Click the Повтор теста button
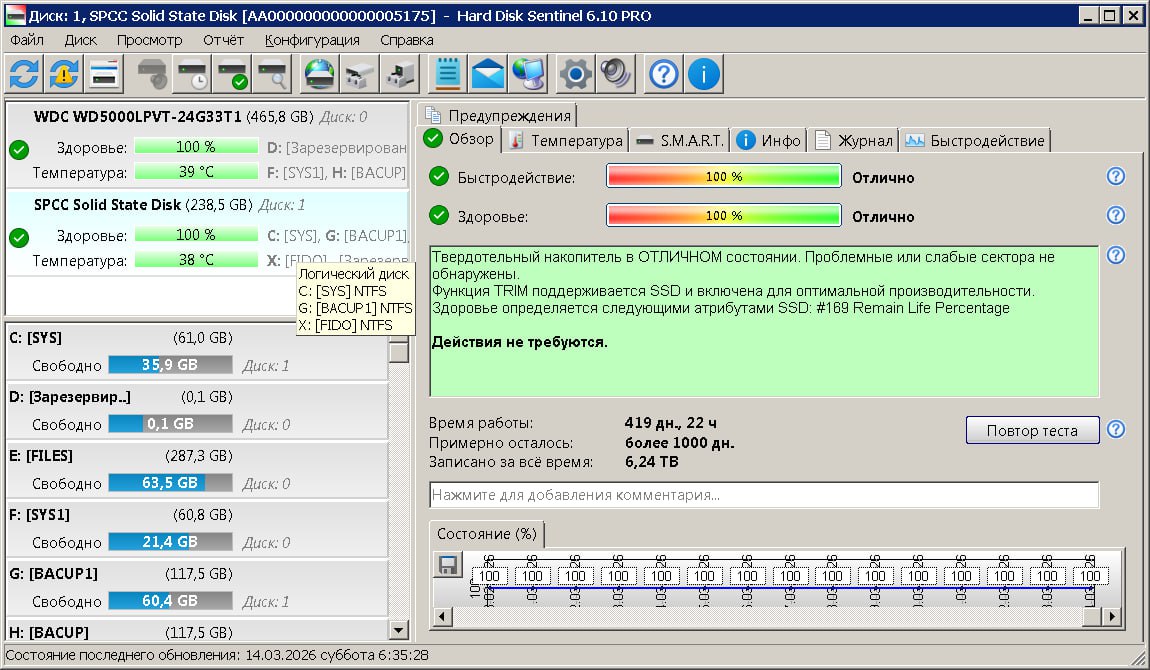 1032,431
